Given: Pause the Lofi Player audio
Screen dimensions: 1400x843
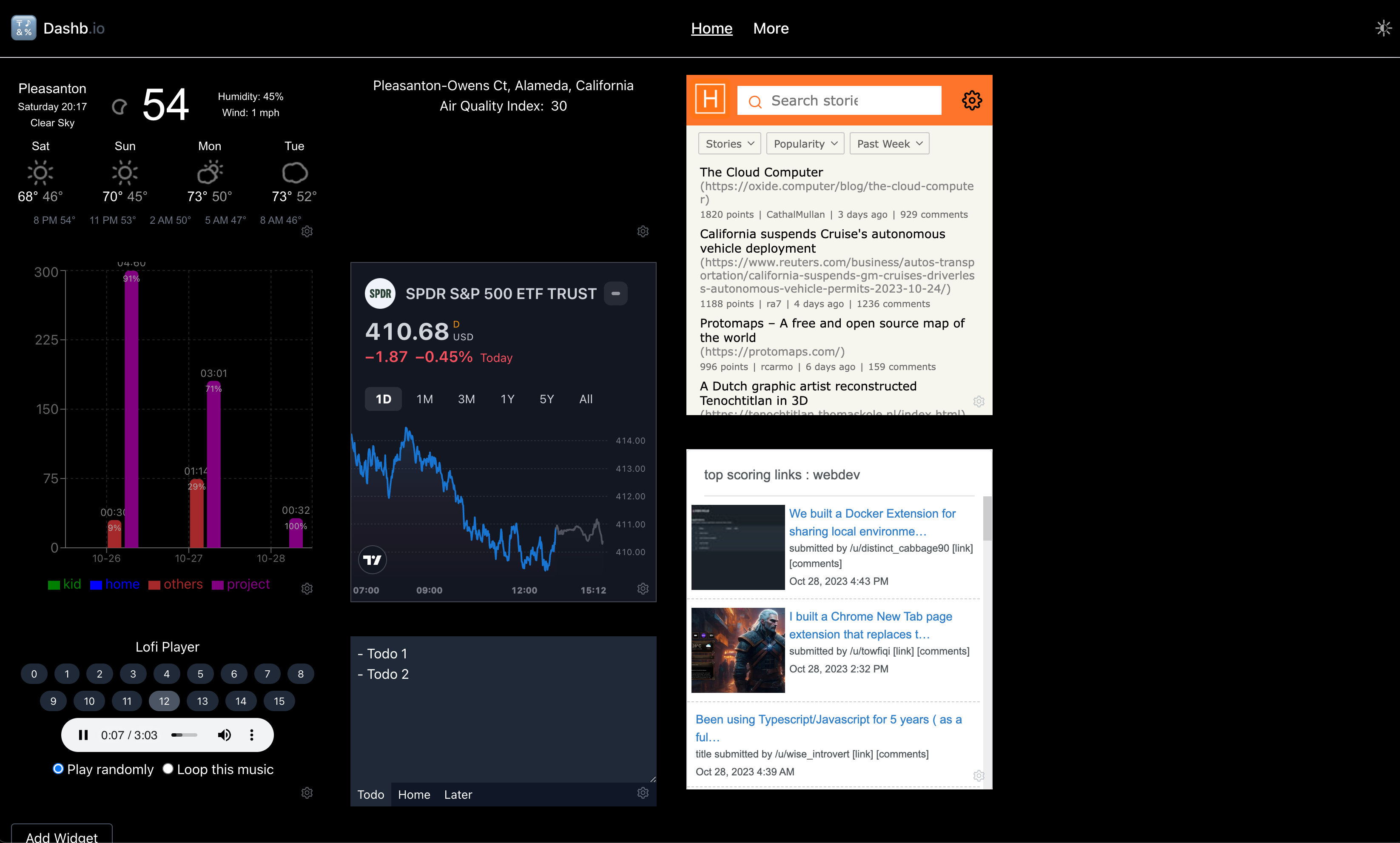Looking at the screenshot, I should click(83, 735).
